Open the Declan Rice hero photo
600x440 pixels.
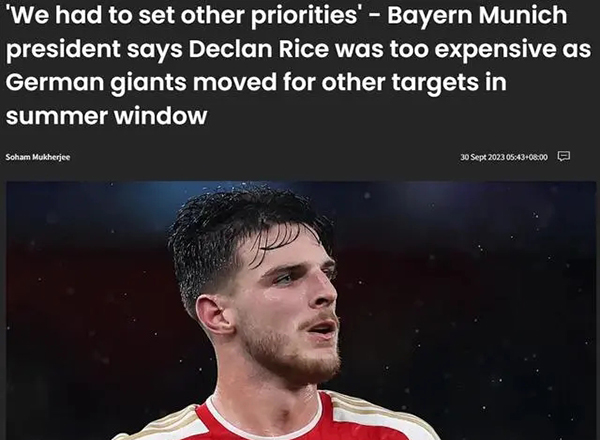coord(301,310)
